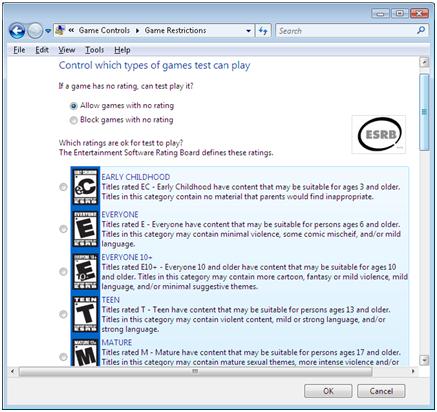Click the Cancel button

click(x=381, y=391)
